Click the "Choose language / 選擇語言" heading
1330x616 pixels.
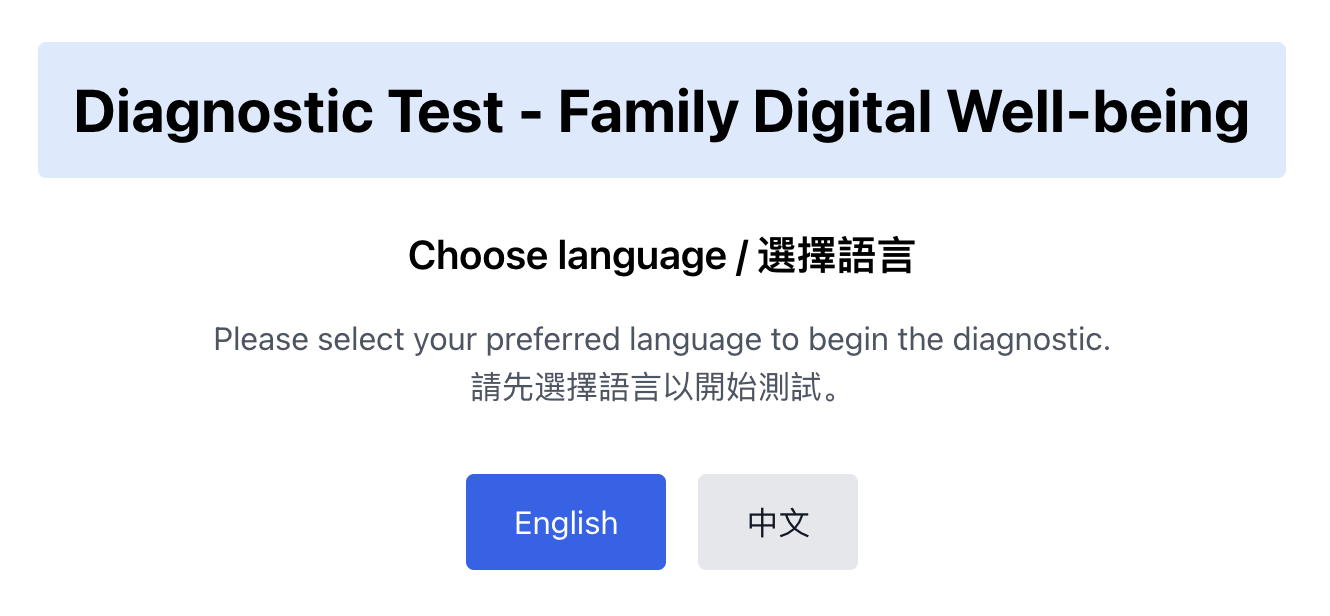661,256
